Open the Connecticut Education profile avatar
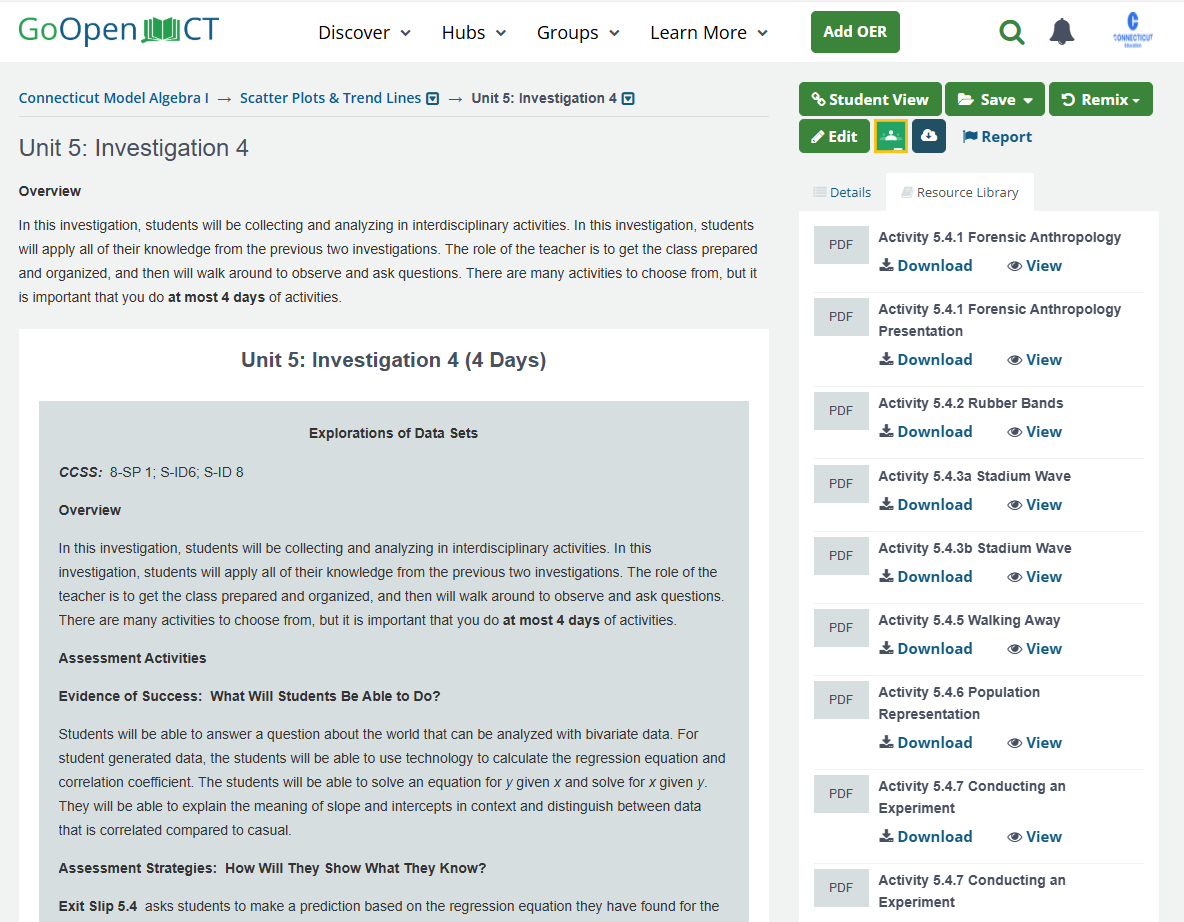1184x922 pixels. [x=1132, y=30]
